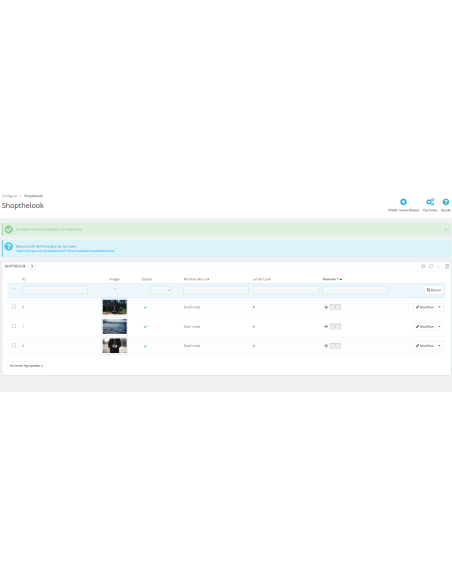Sort by Nombre del look column
The height and width of the screenshot is (584, 452).
(197, 279)
